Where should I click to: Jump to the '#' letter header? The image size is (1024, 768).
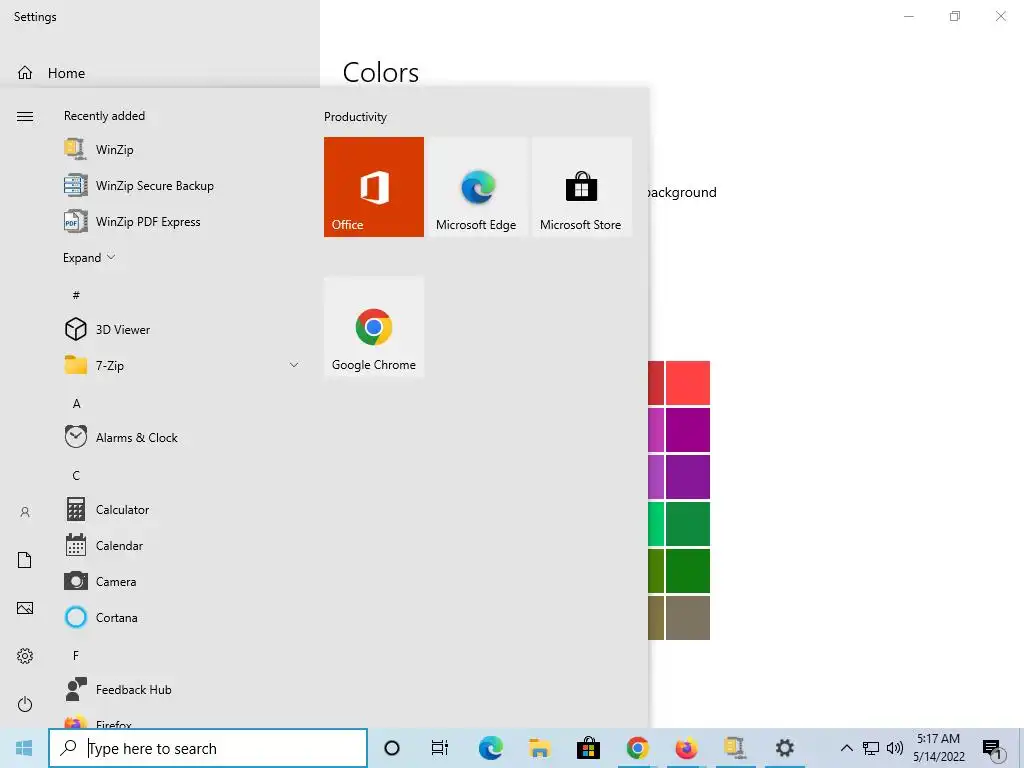tap(76, 295)
